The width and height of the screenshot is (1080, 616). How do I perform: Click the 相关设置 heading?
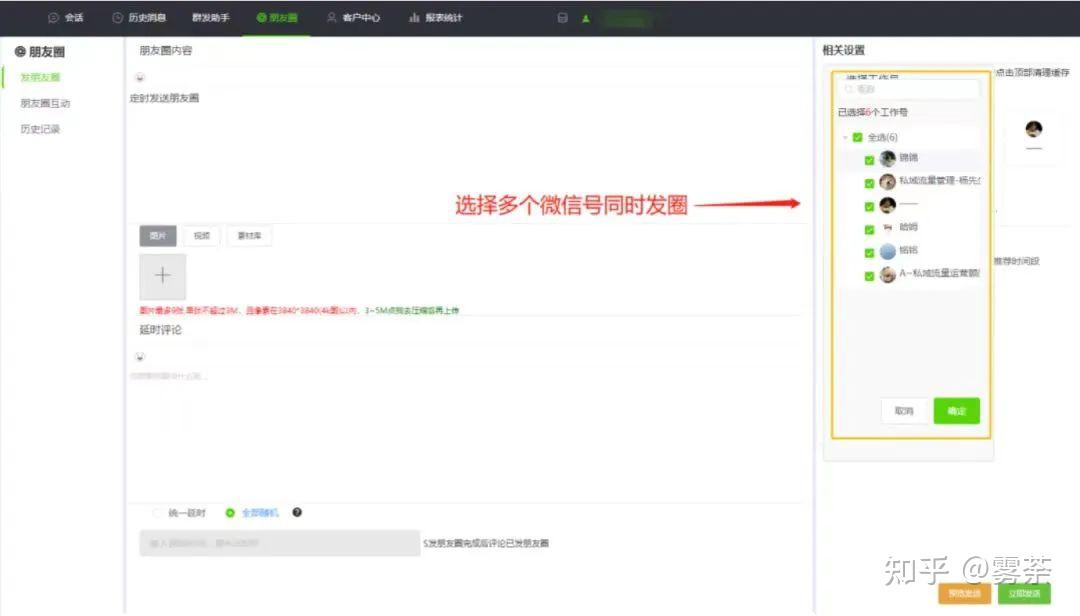[x=844, y=50]
